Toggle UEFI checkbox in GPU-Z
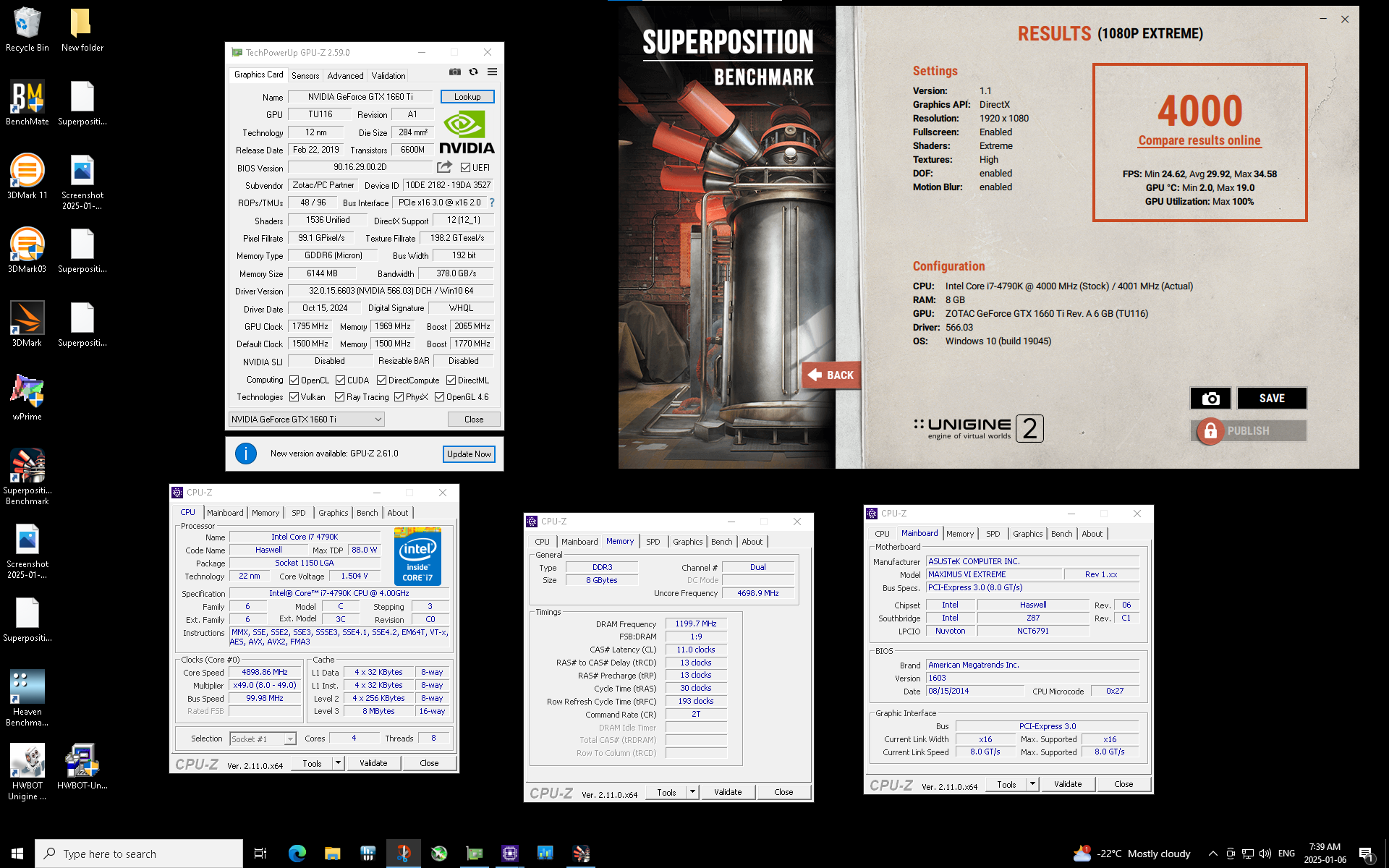1389x868 pixels. 465,168
